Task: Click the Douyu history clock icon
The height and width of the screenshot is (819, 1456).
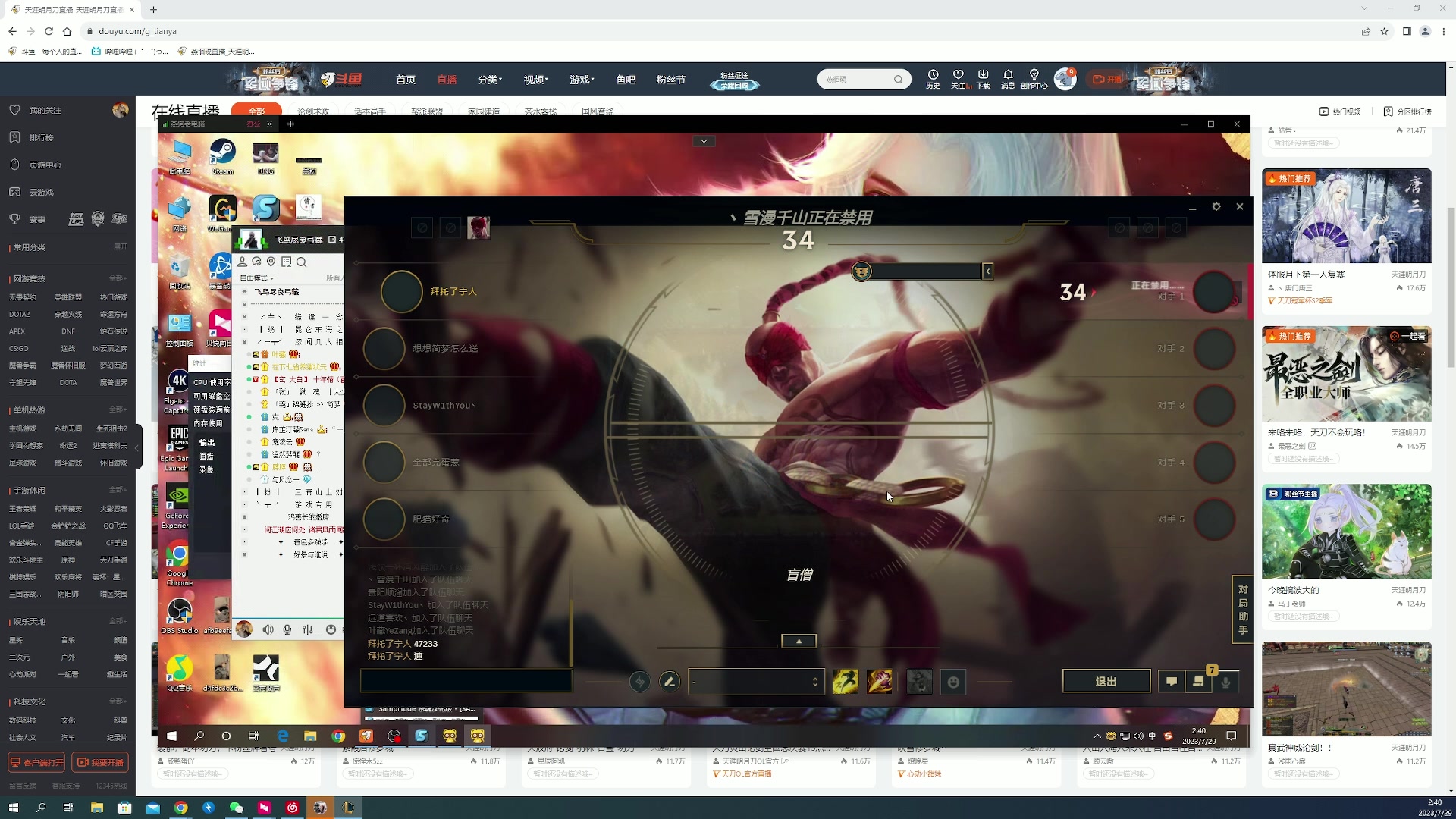Action: pos(933,75)
